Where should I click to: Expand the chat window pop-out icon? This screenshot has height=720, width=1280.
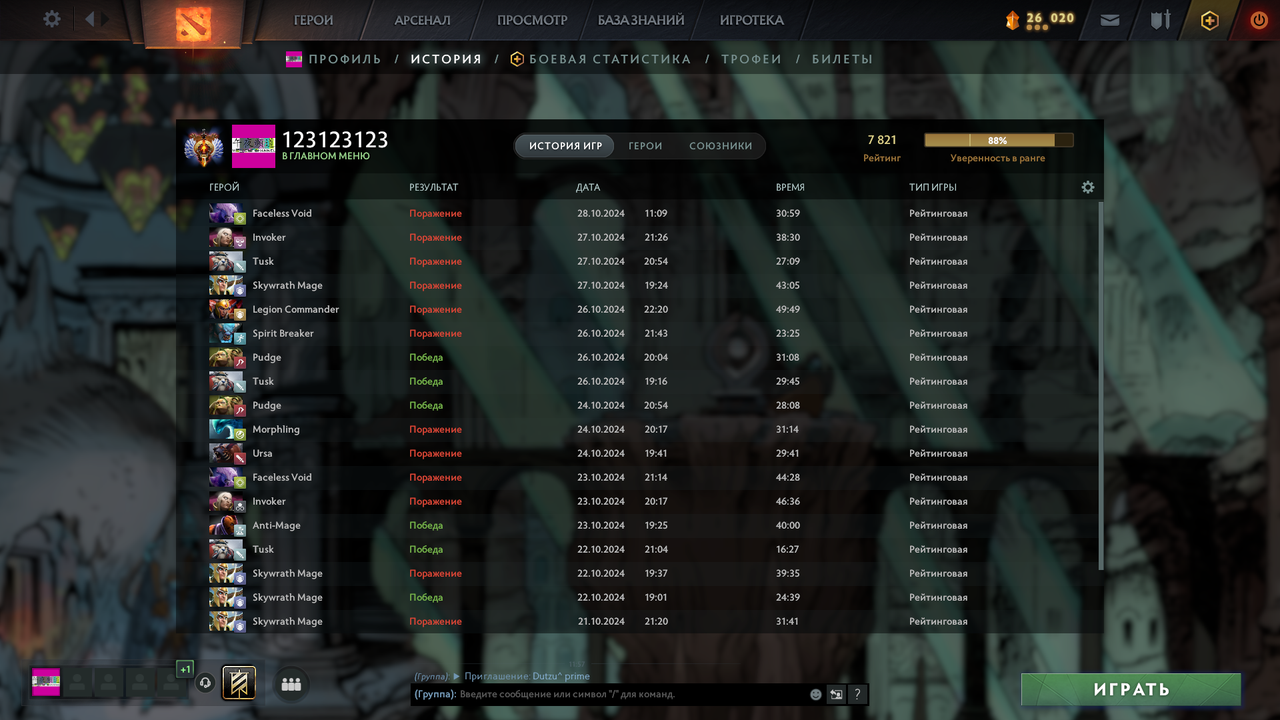(x=836, y=694)
